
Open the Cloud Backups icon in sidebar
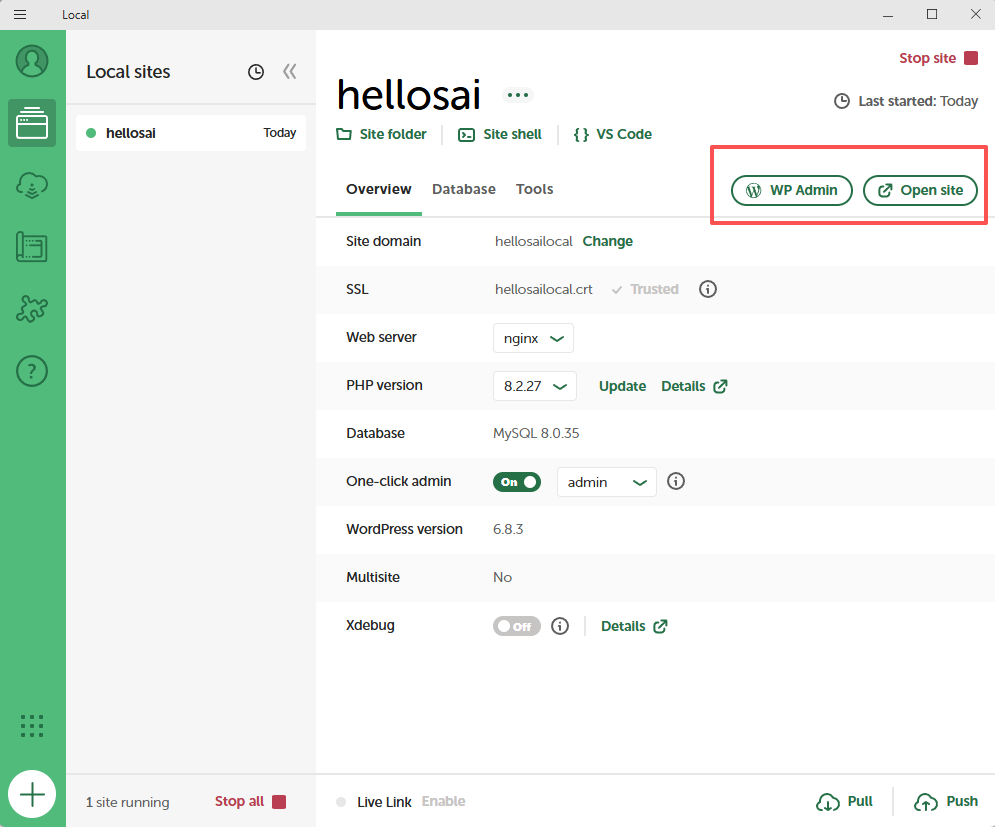(32, 185)
